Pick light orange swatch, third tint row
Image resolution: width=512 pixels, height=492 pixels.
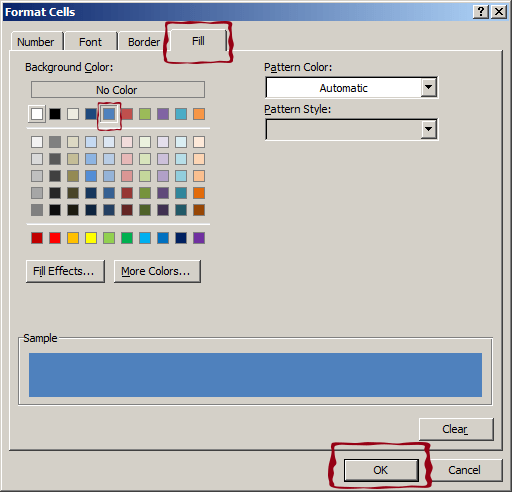click(x=199, y=176)
